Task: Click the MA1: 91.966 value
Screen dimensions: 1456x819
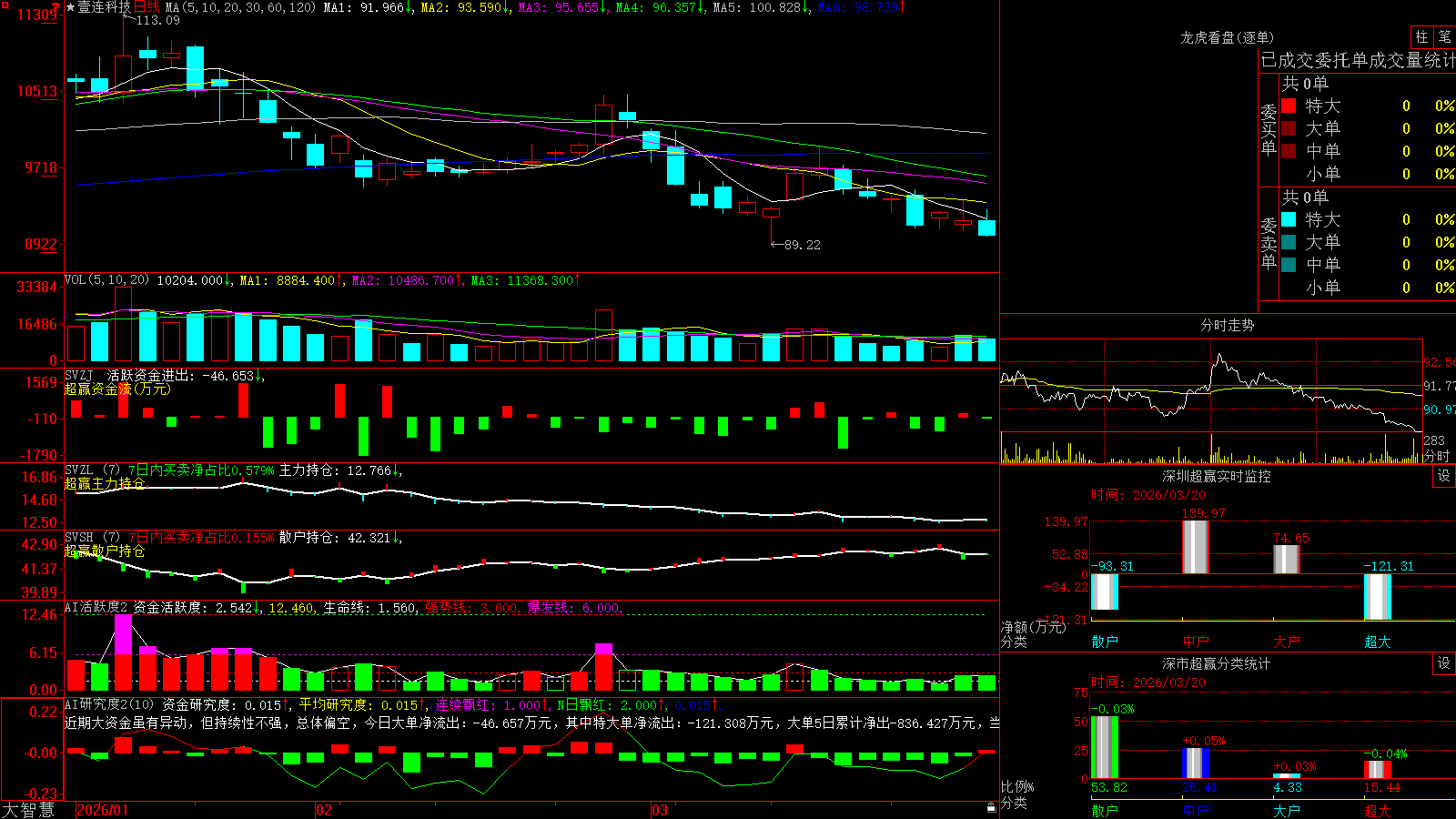Action: [363, 7]
